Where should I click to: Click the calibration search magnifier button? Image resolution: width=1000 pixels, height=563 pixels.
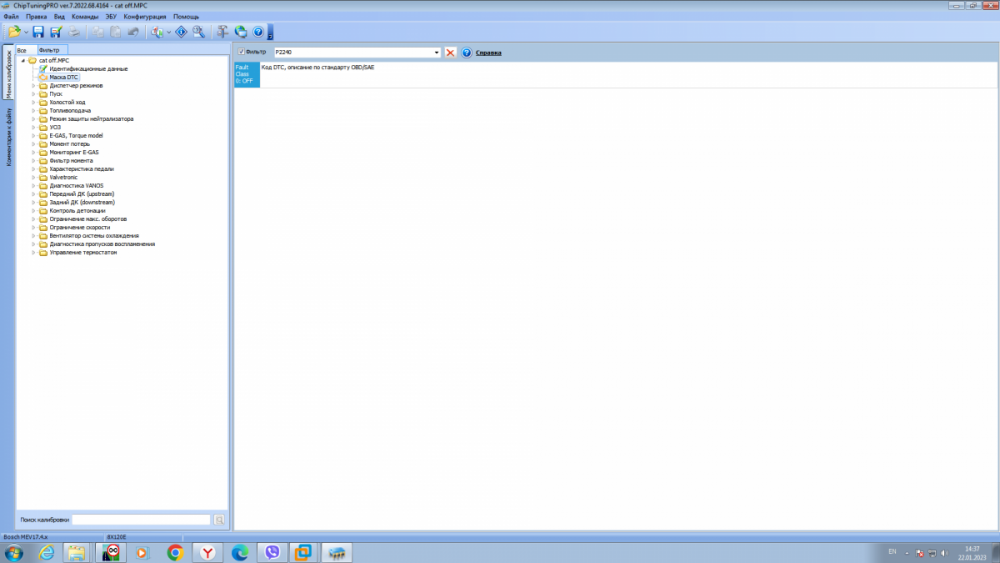[219, 520]
